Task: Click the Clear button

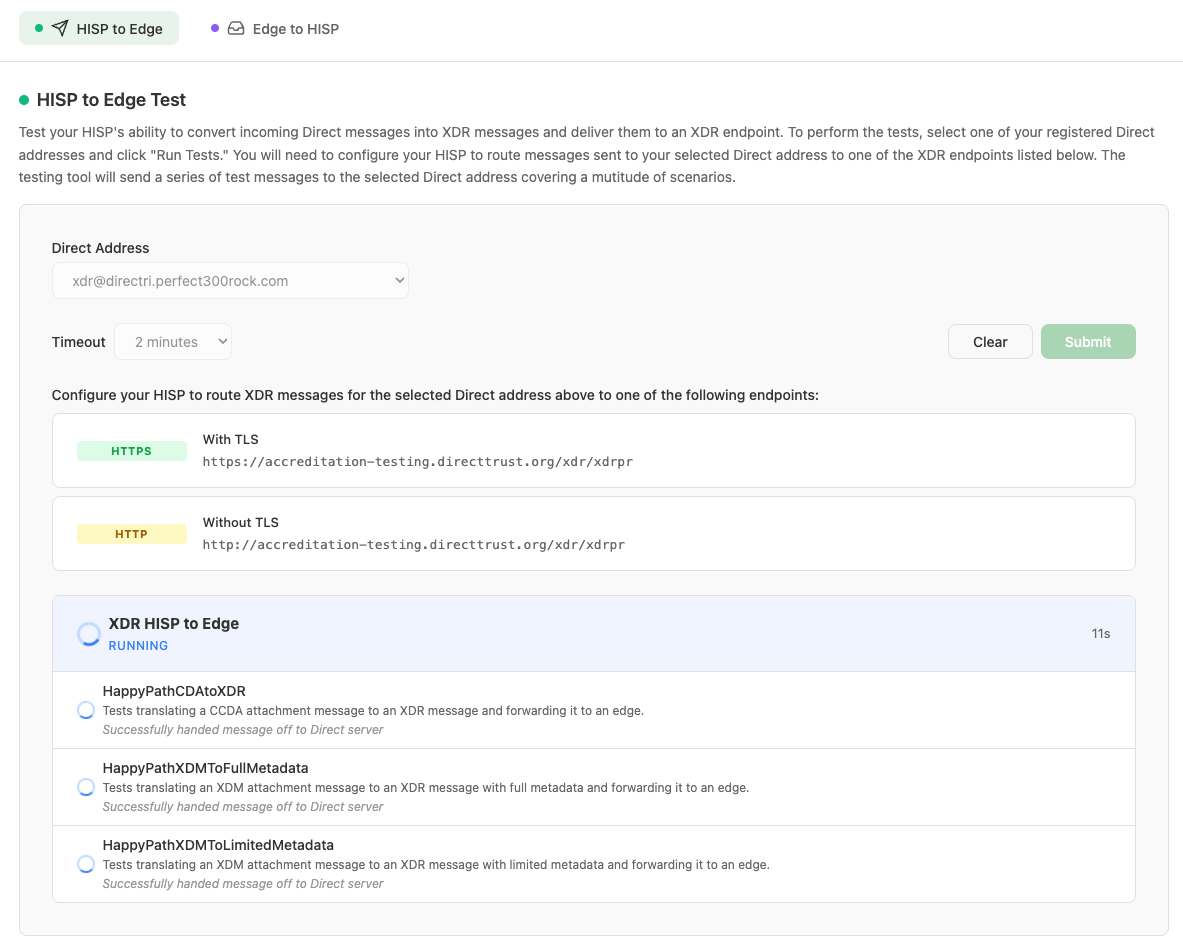Action: [990, 342]
